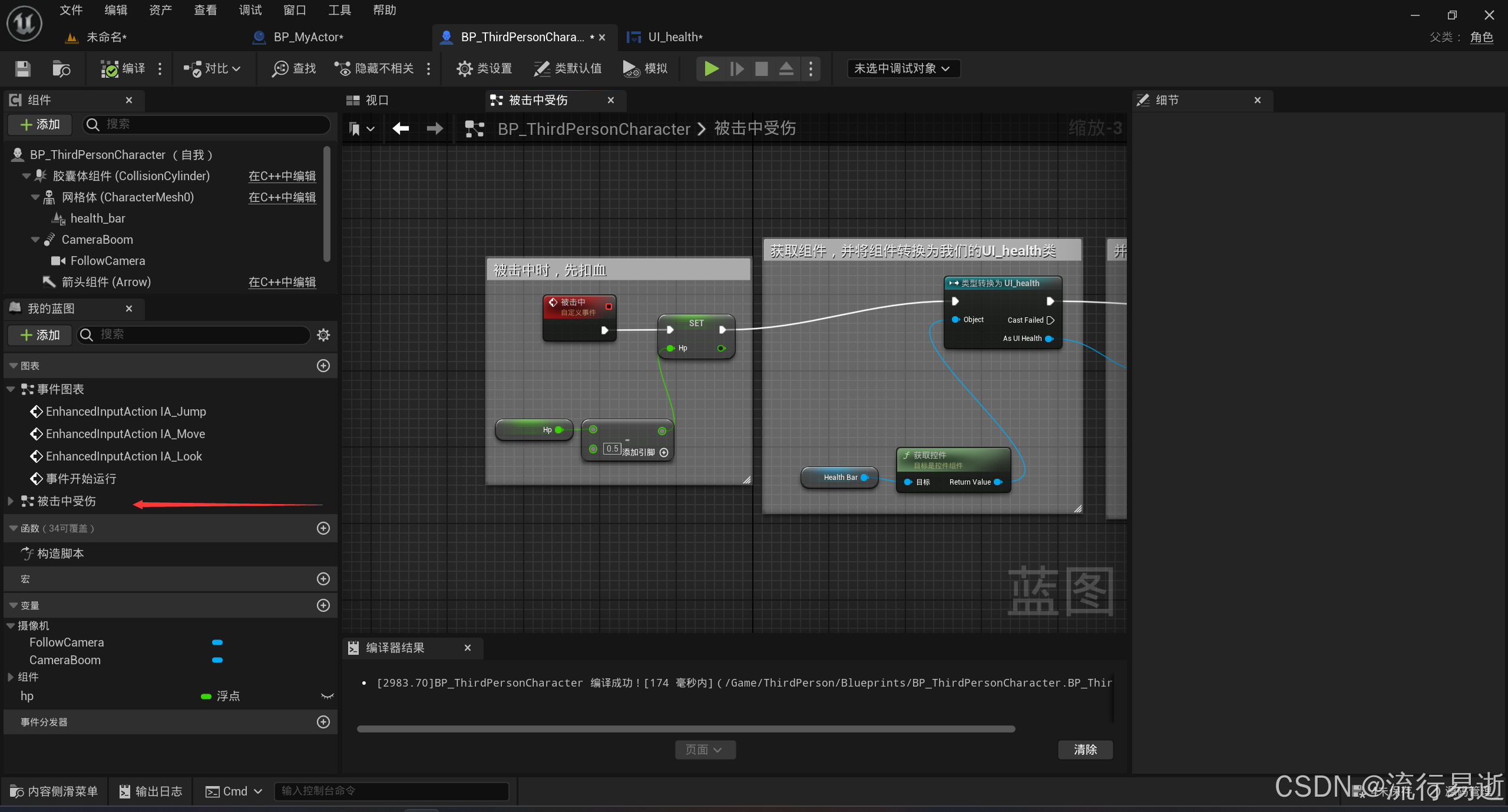
Task: Open Find in blueprint search
Action: (294, 69)
